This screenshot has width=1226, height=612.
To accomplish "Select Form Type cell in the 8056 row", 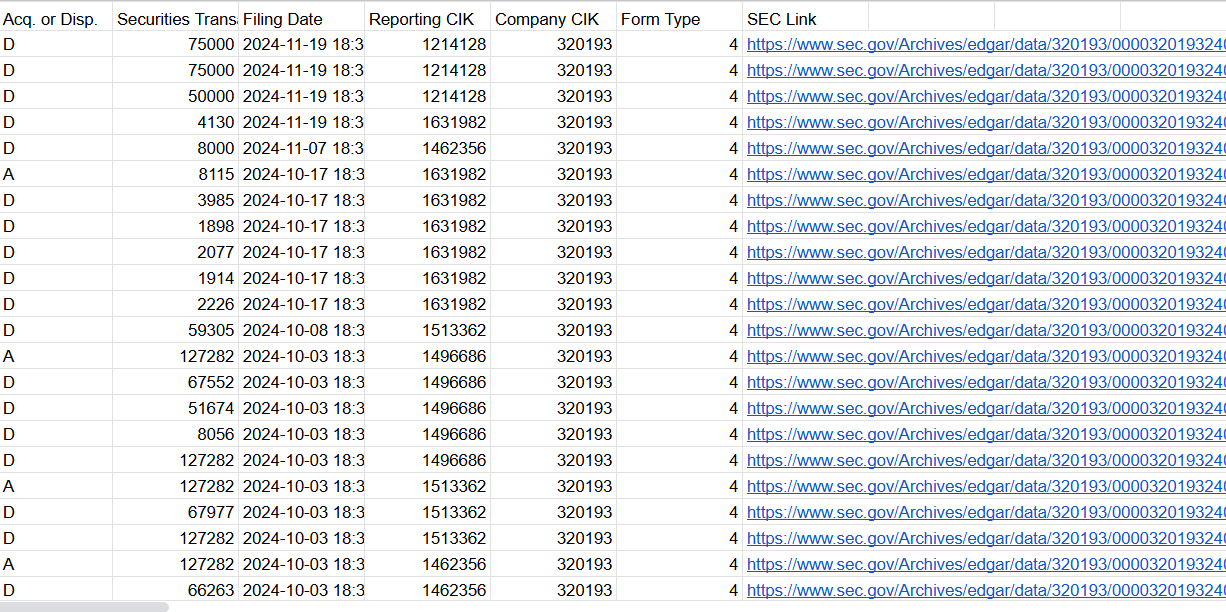I will 678,434.
